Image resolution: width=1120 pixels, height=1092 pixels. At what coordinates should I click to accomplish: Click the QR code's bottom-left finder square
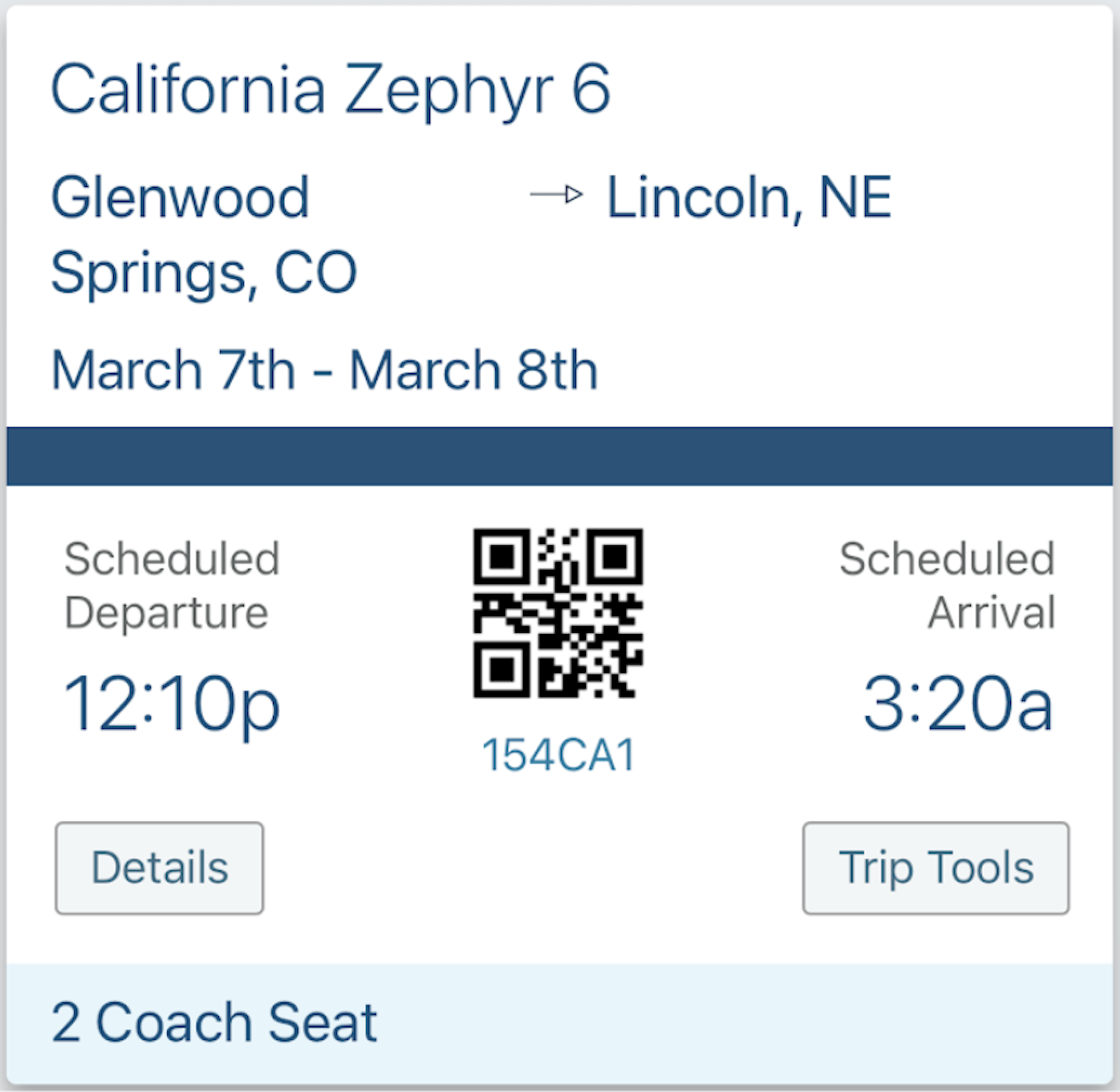tap(502, 670)
